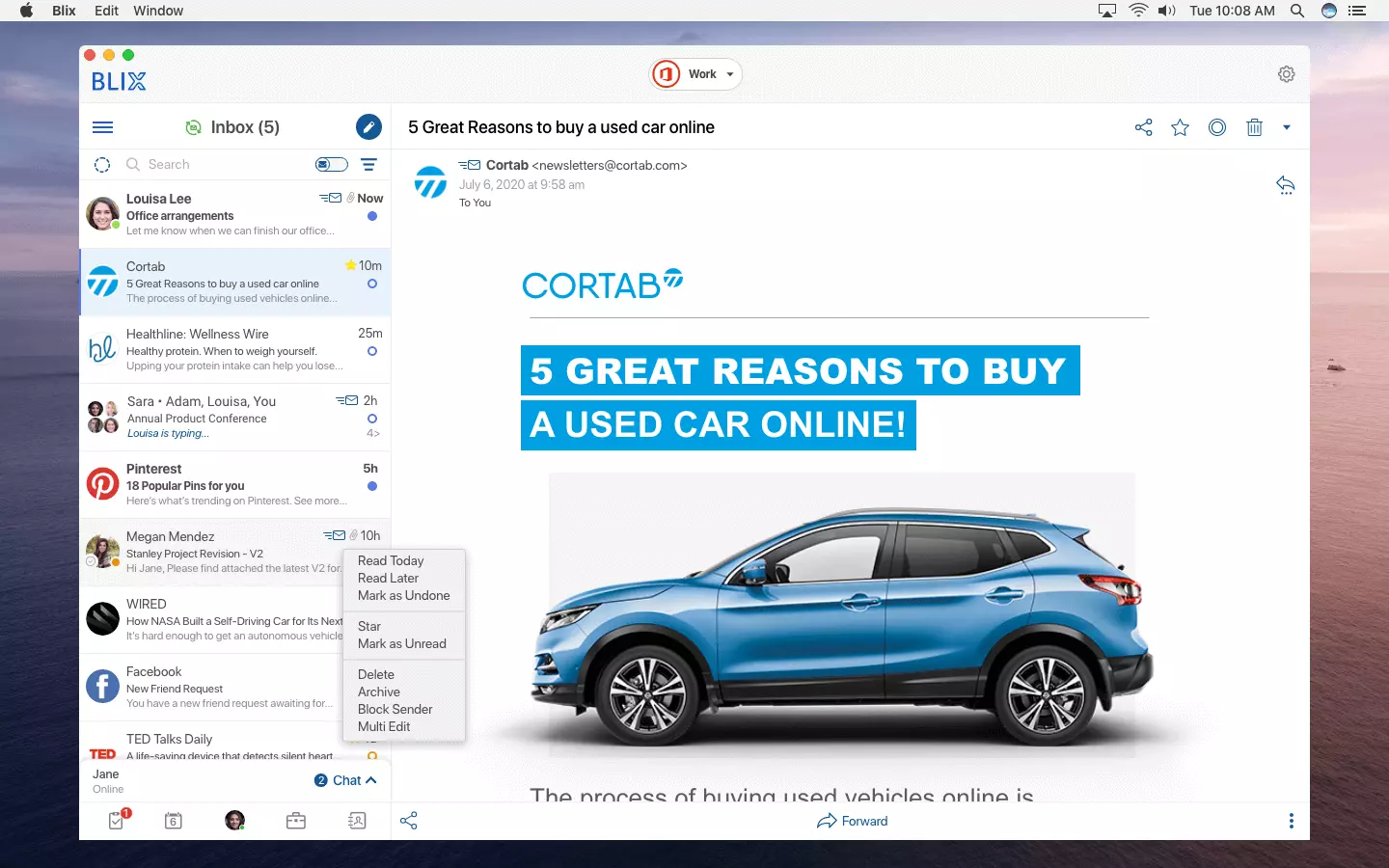Toggle the unread dot on Louisa Lee email
Screen dimensions: 1389x868
372,216
